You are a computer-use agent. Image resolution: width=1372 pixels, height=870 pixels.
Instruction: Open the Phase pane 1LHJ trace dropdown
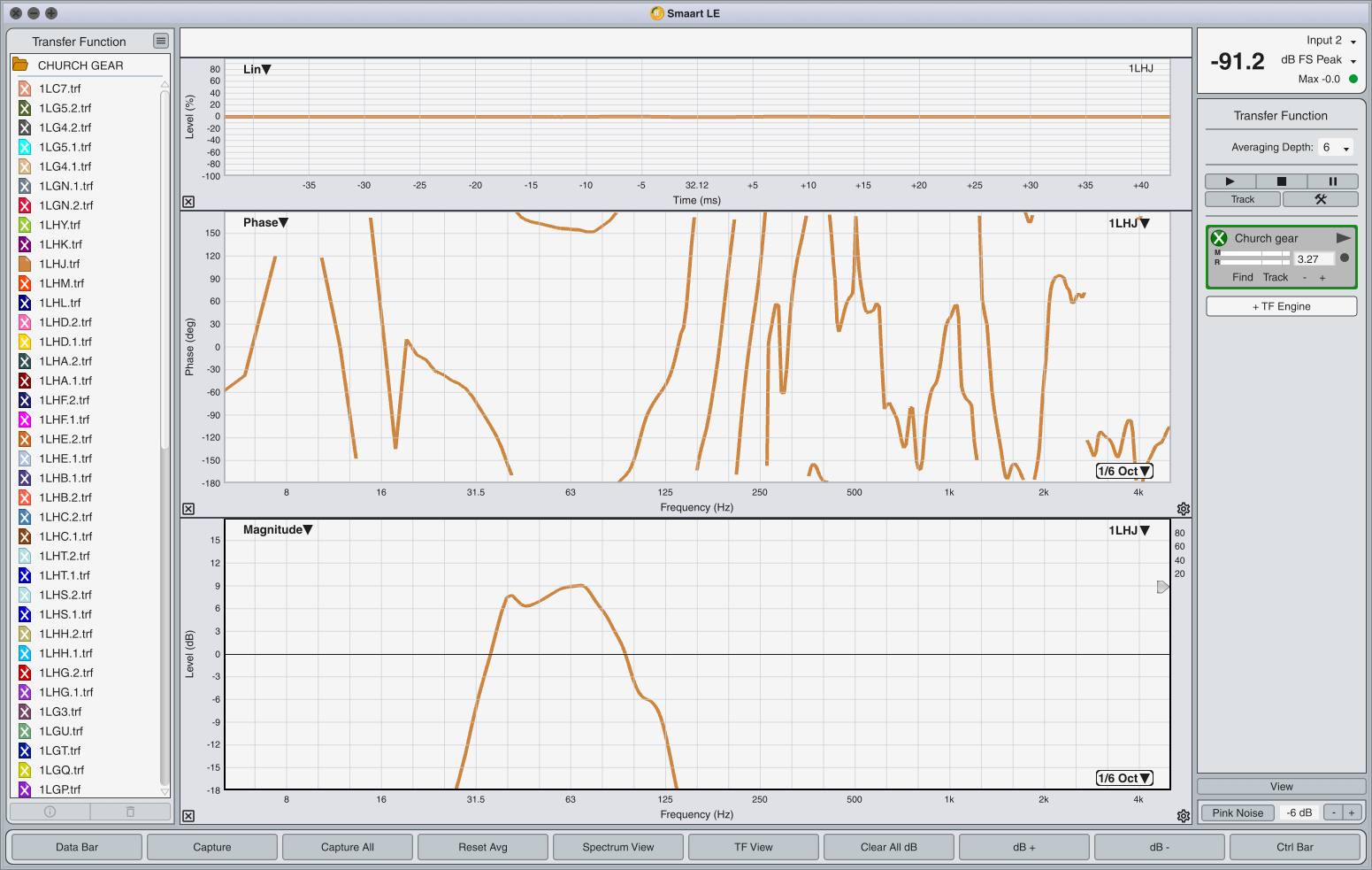(1130, 223)
